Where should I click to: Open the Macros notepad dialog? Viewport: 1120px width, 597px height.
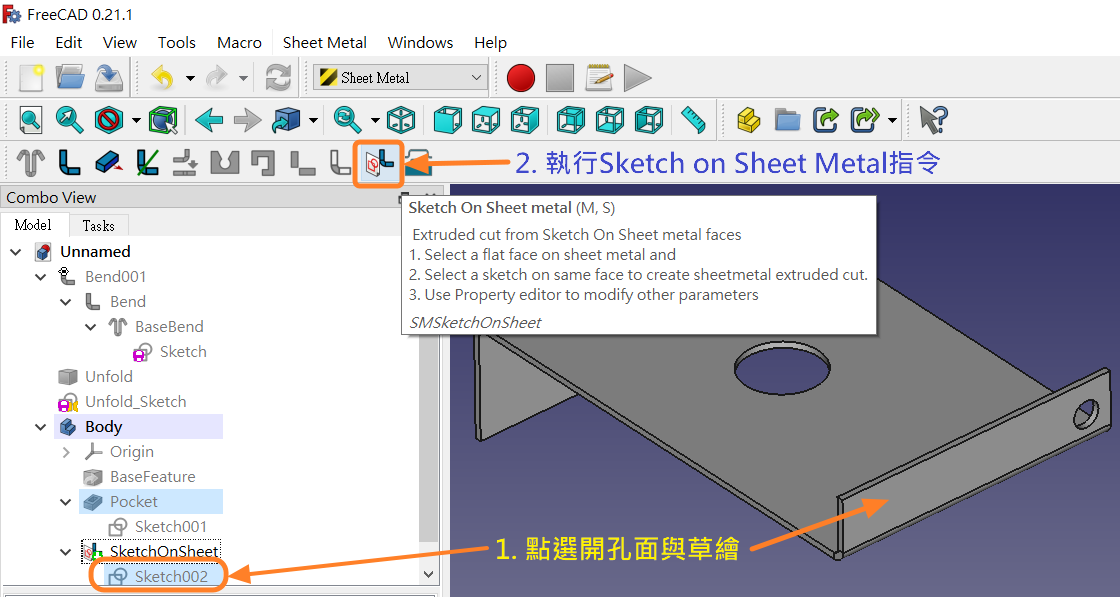pyautogui.click(x=599, y=78)
